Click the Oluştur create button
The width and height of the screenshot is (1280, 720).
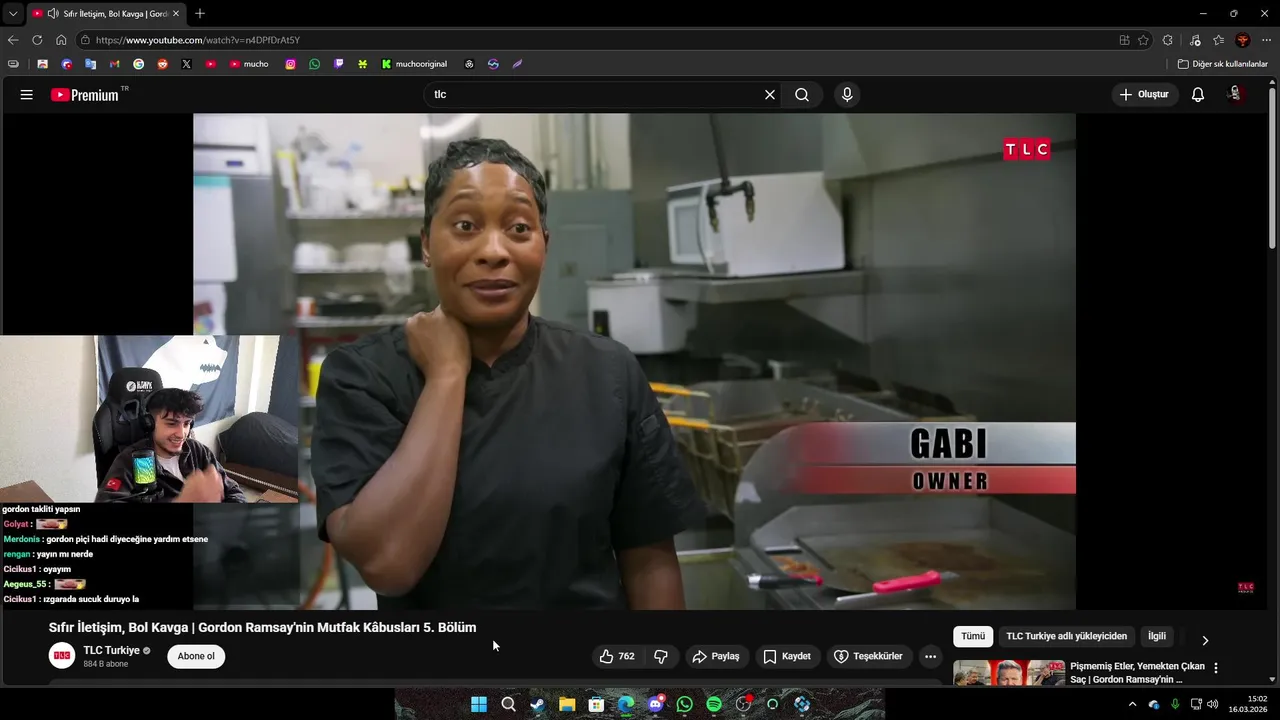tap(1144, 95)
